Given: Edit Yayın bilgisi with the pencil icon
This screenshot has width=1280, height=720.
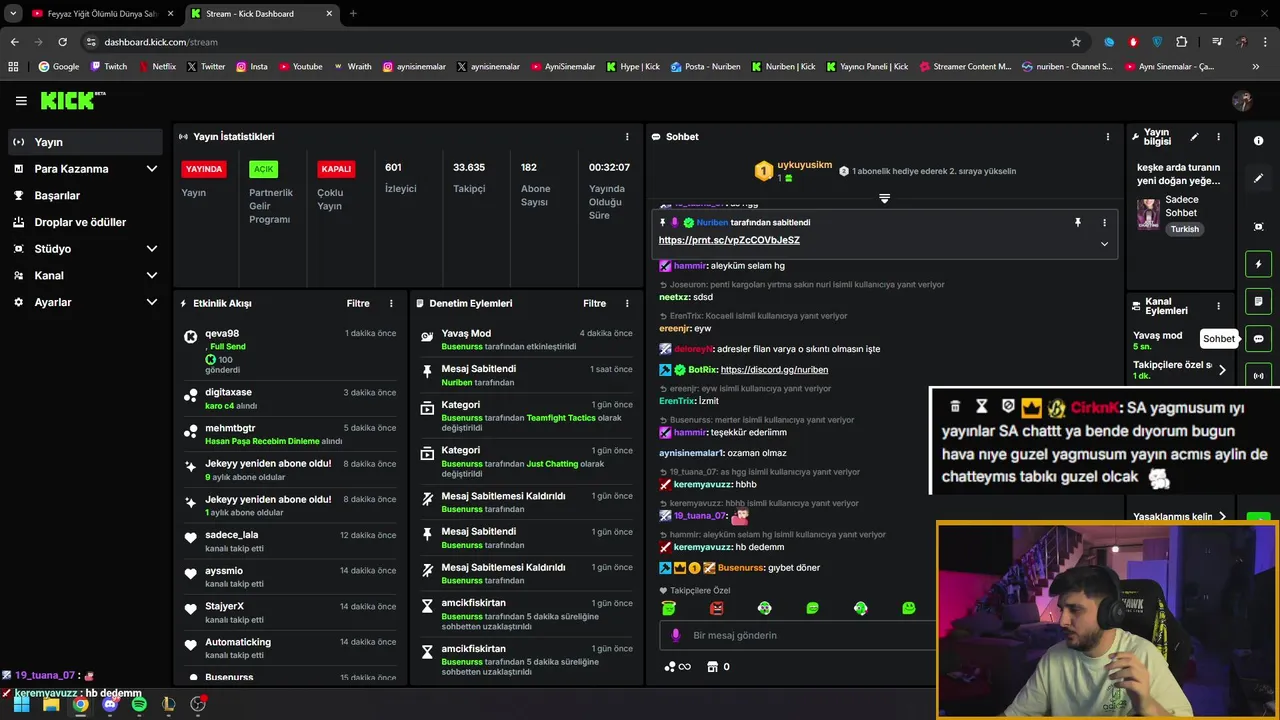Looking at the screenshot, I should click(1194, 137).
